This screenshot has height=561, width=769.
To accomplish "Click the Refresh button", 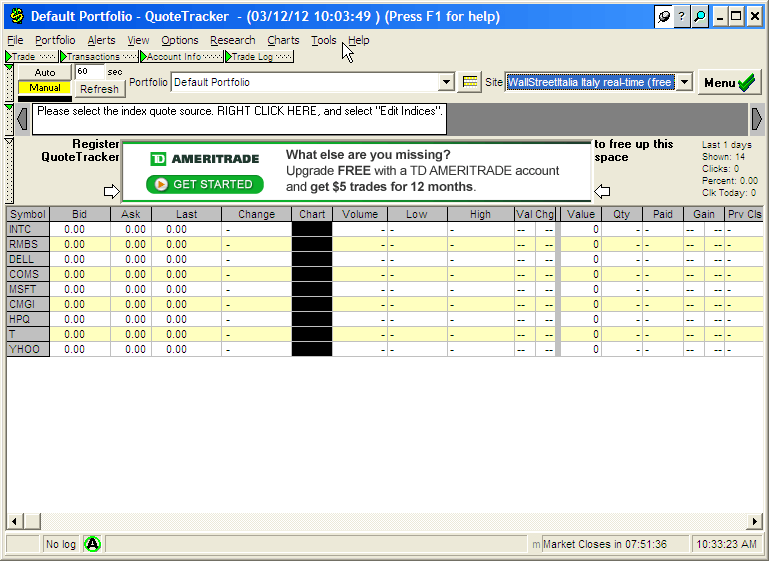I will coord(100,89).
